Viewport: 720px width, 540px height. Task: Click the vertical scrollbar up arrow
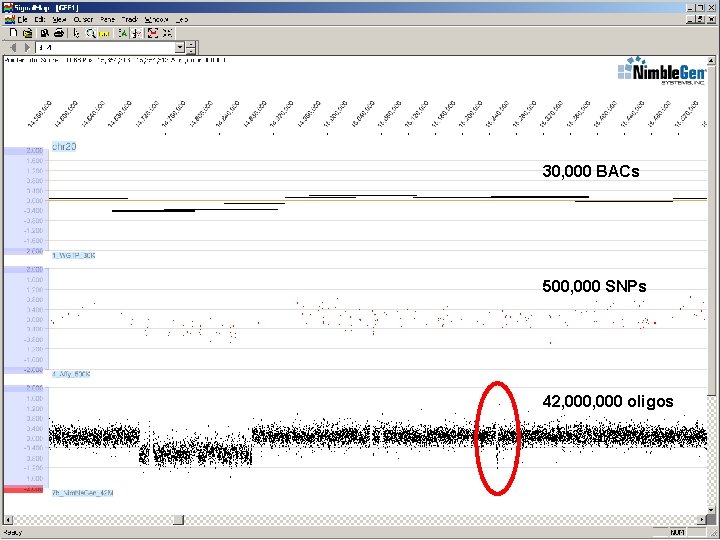click(711, 60)
